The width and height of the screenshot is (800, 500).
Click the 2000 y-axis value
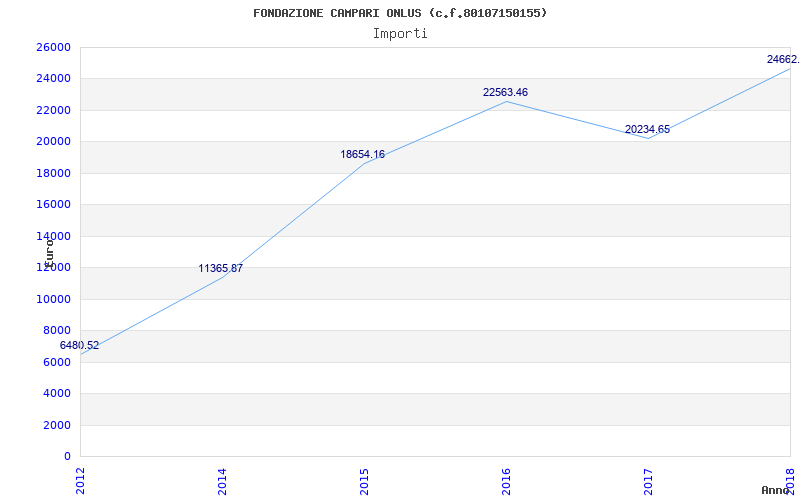[57, 425]
